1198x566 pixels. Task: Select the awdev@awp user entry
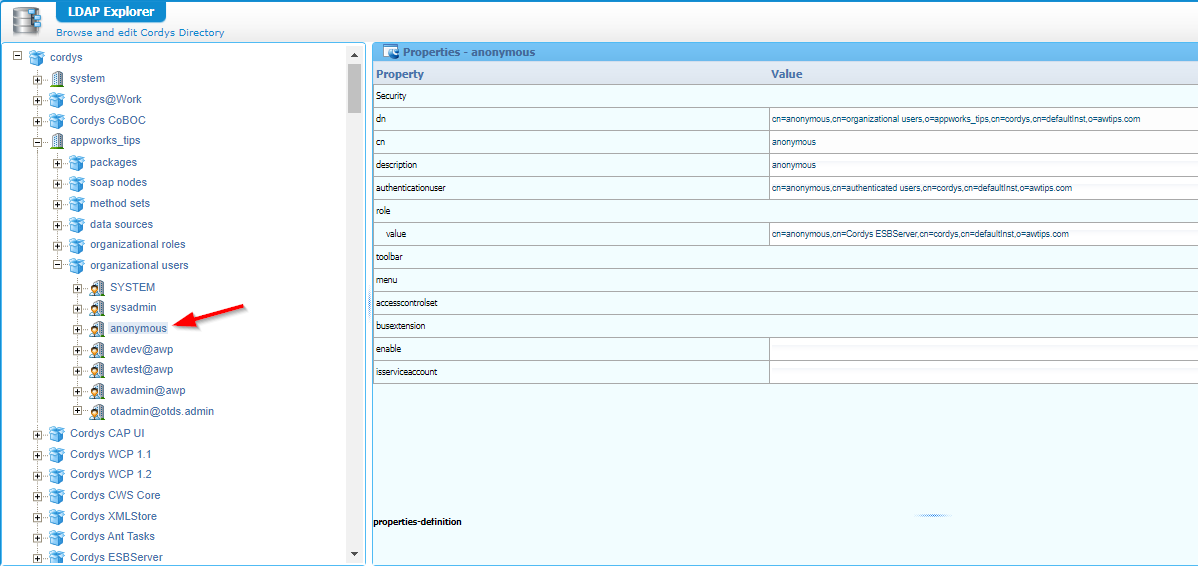tap(141, 350)
